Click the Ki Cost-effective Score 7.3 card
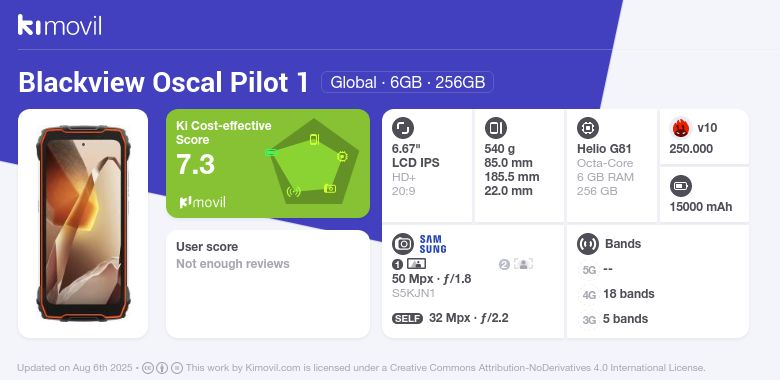 pyautogui.click(x=268, y=163)
